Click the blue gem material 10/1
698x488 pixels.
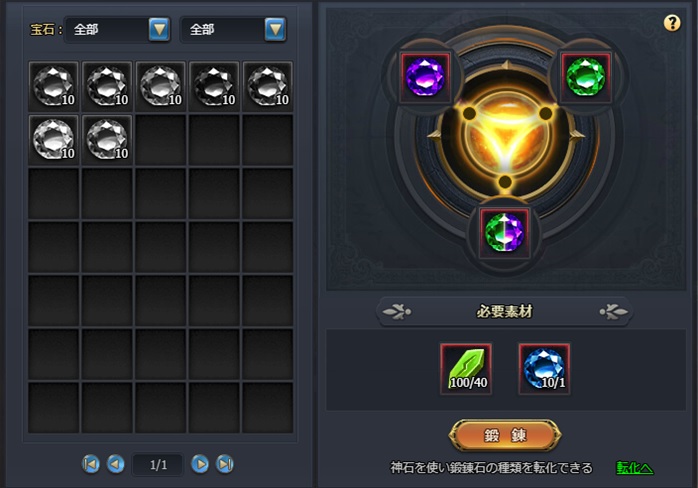[544, 369]
